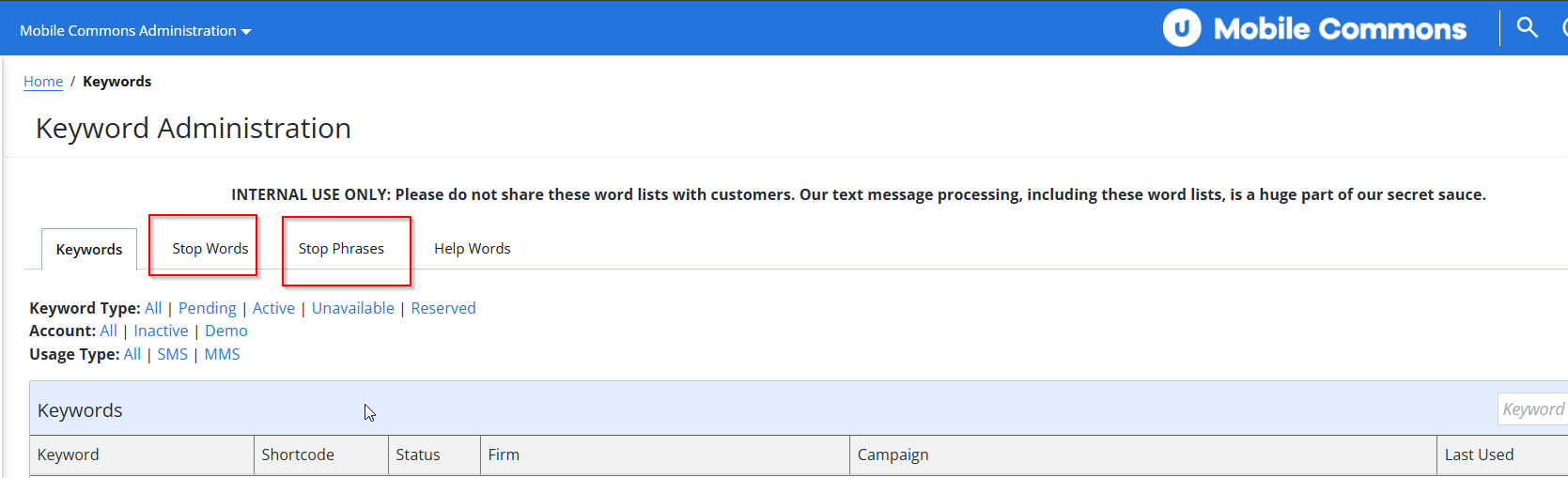The width and height of the screenshot is (1568, 478).
Task: Filter accounts by Demo
Action: 226,331
